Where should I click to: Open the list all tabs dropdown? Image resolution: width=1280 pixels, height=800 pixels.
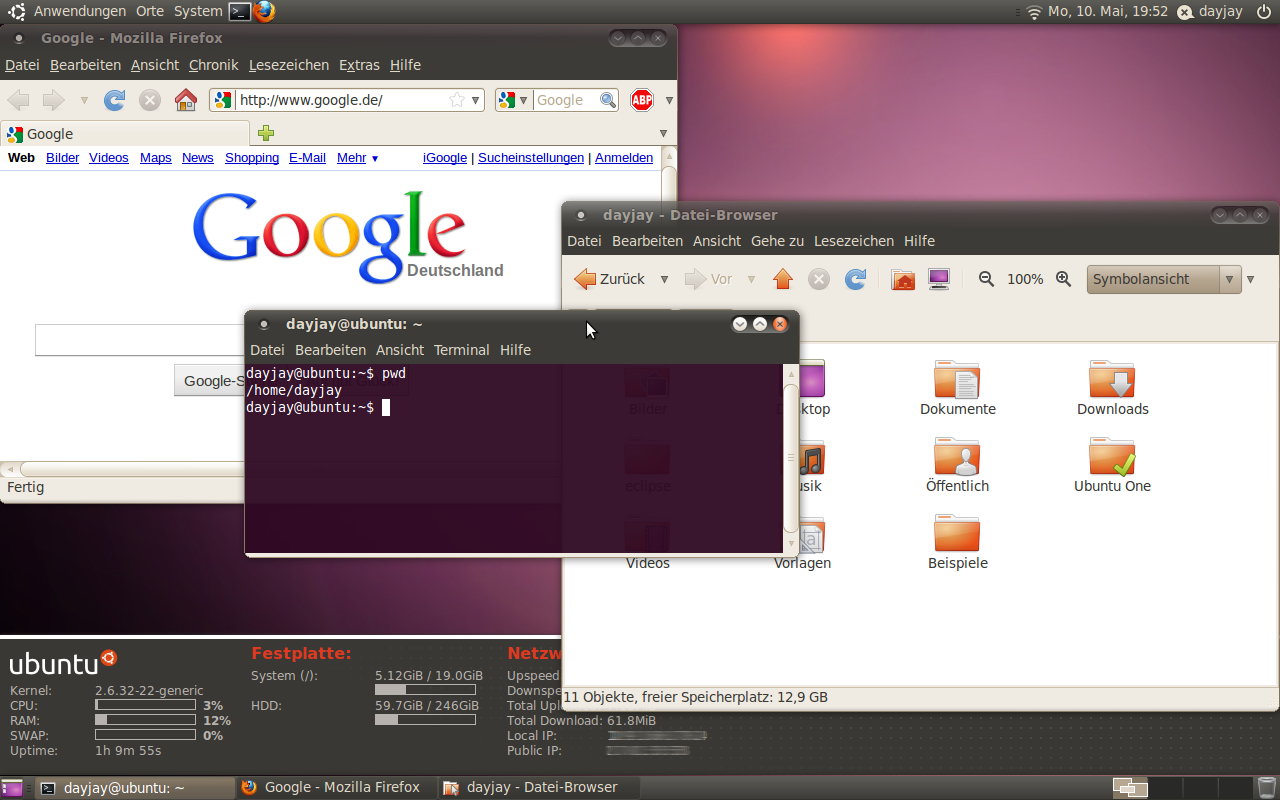pyautogui.click(x=663, y=133)
